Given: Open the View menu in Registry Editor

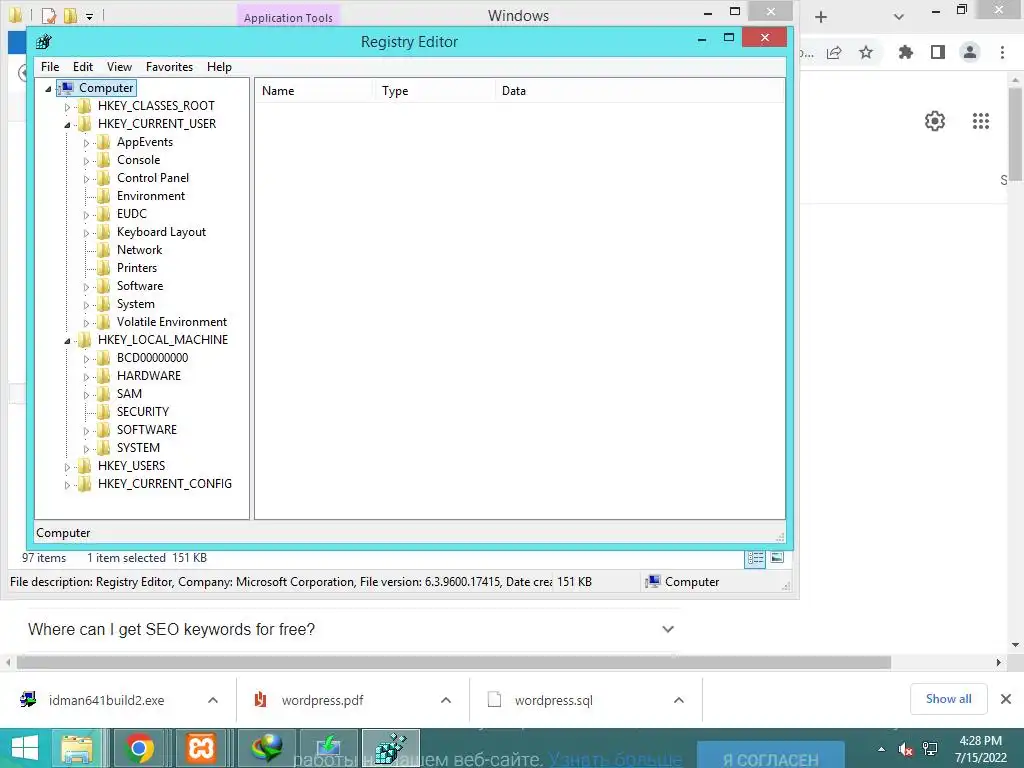Looking at the screenshot, I should click(119, 67).
